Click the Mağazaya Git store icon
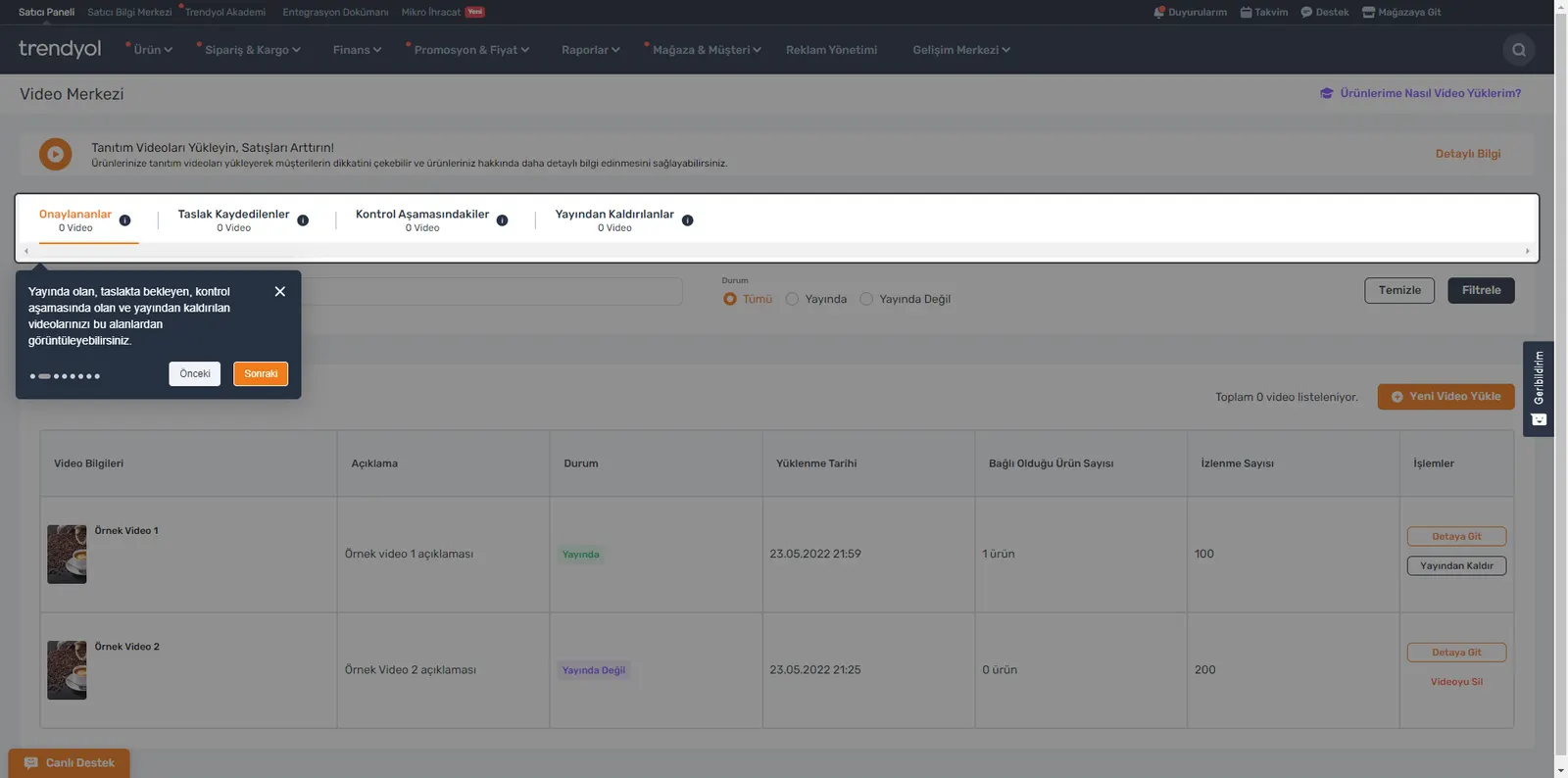1568x778 pixels. (x=1368, y=13)
